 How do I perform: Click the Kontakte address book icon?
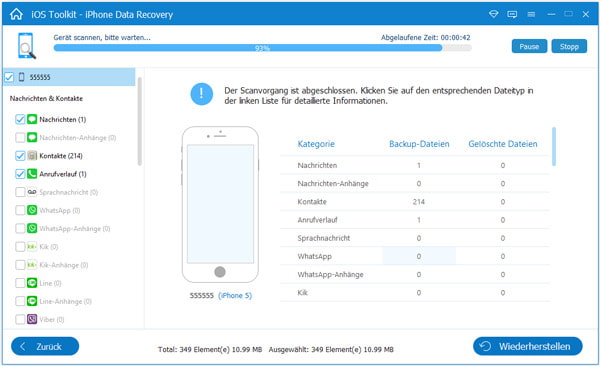pyautogui.click(x=32, y=155)
